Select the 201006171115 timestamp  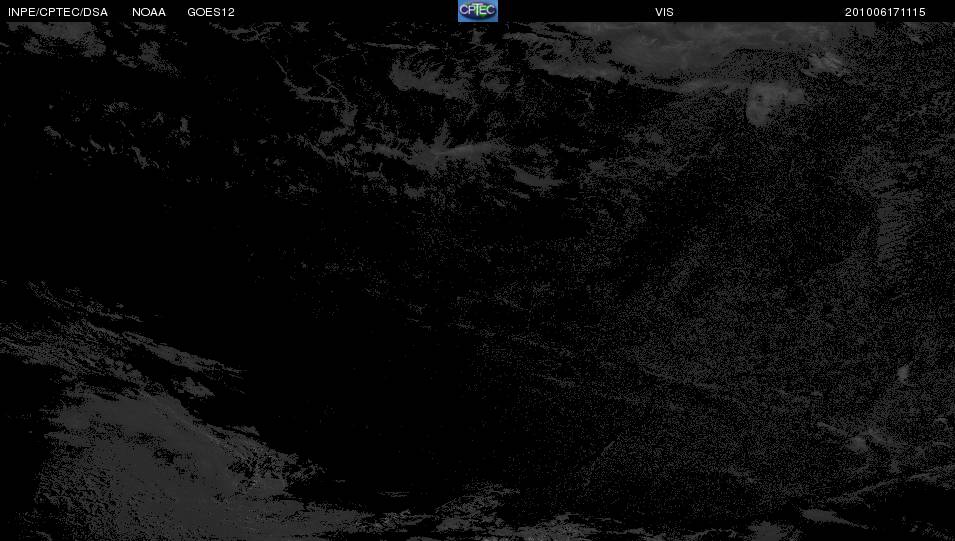[x=885, y=12]
